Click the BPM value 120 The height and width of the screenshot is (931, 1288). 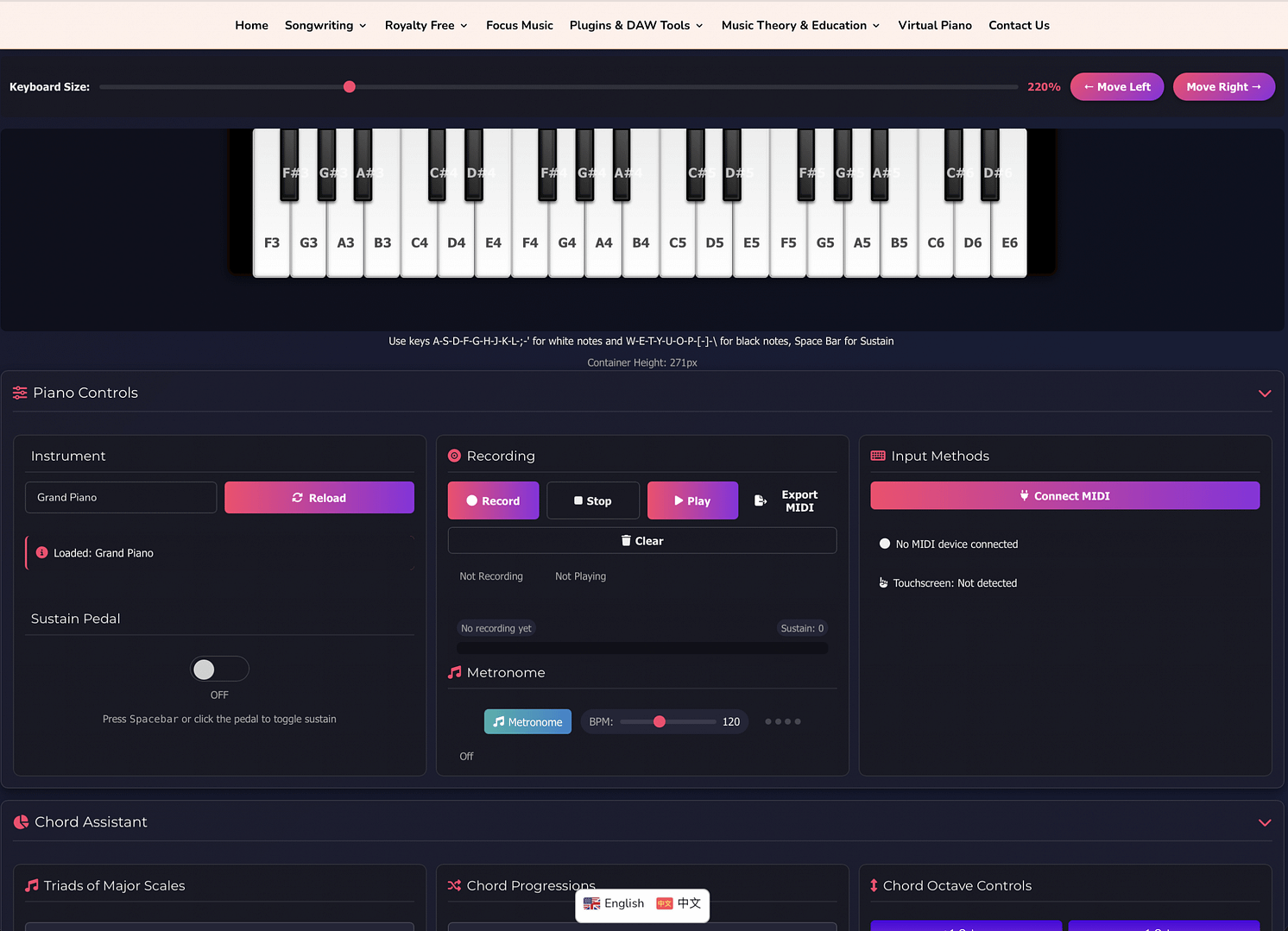(x=731, y=721)
